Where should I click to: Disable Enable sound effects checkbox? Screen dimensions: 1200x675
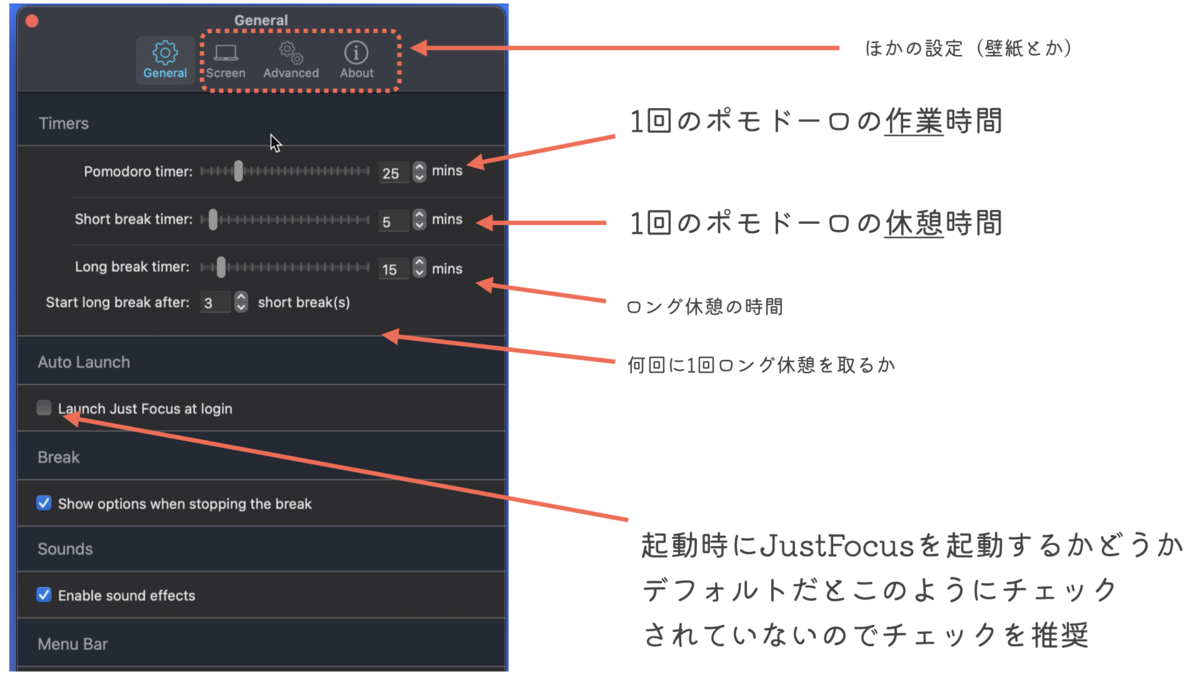[x=44, y=594]
